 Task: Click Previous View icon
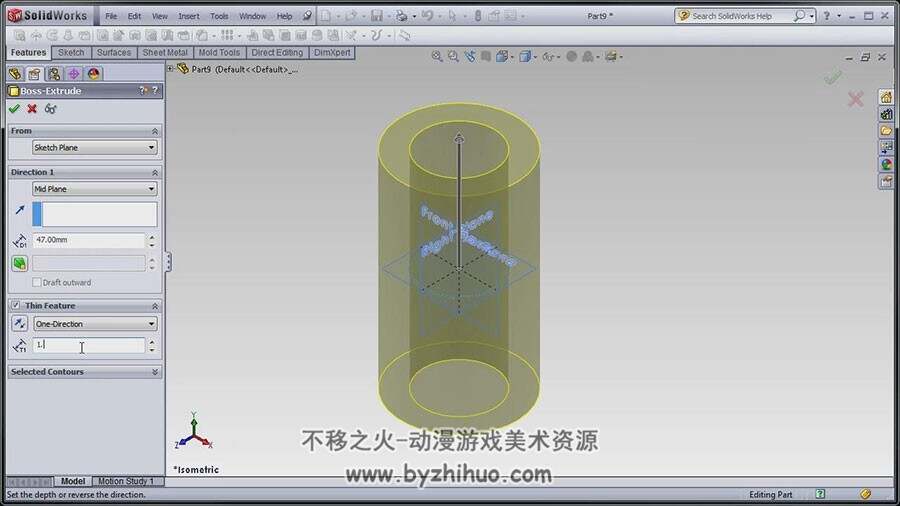pos(470,56)
